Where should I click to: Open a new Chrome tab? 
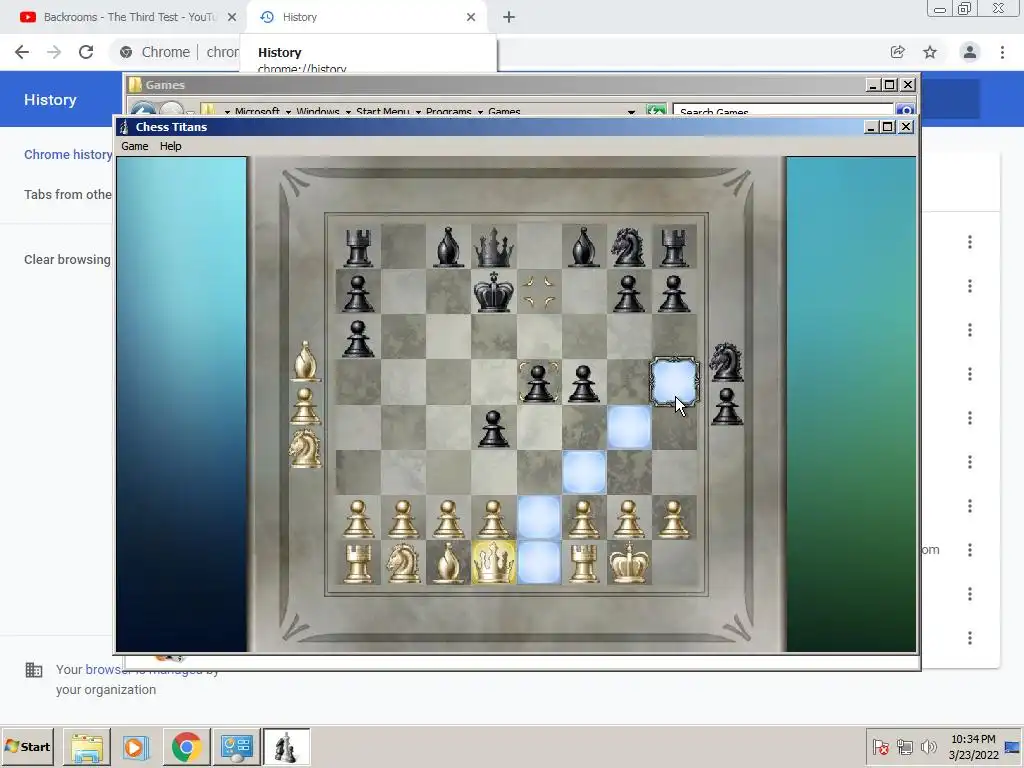[509, 18]
